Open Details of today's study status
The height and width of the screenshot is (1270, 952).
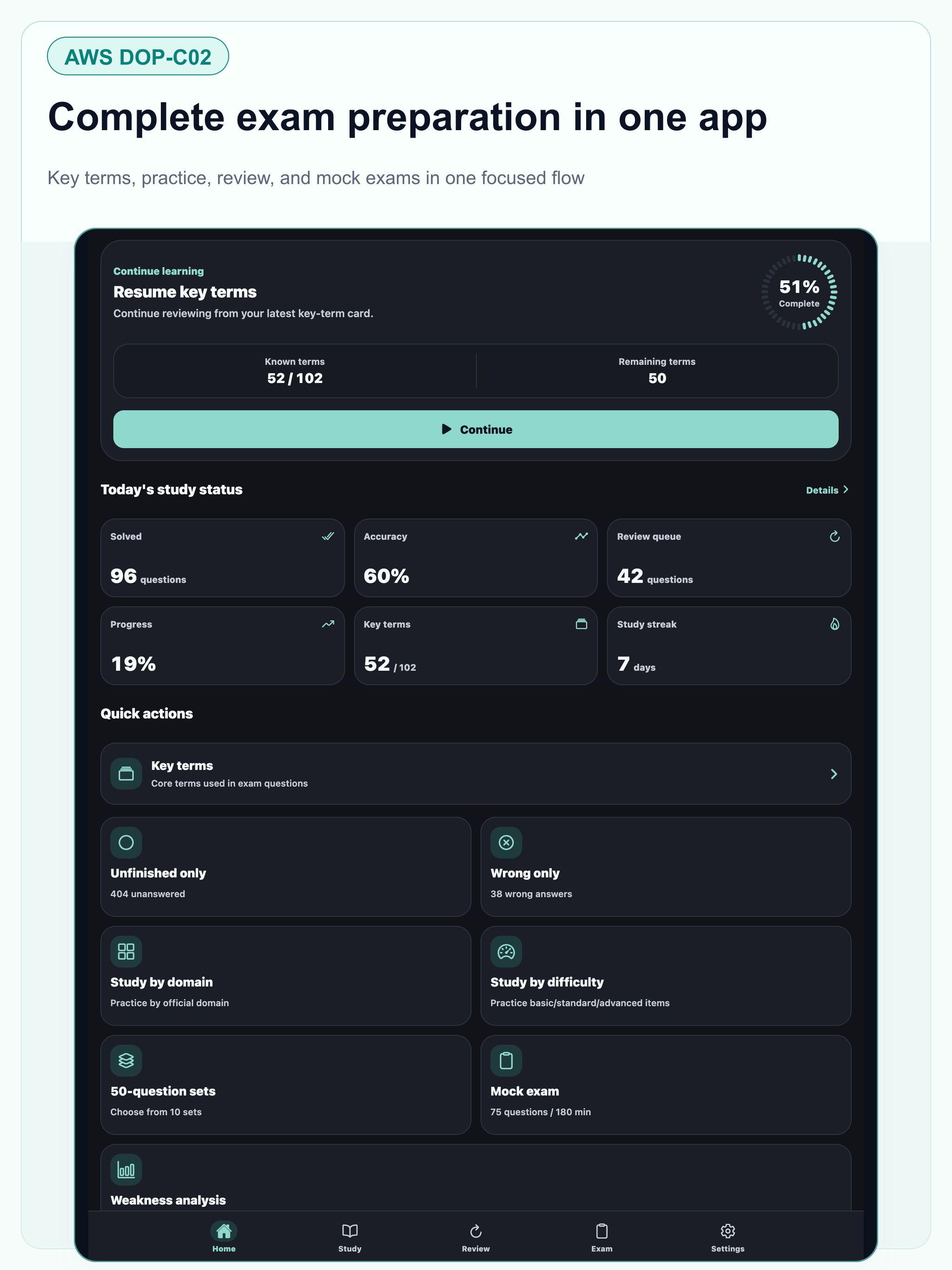pyautogui.click(x=827, y=490)
